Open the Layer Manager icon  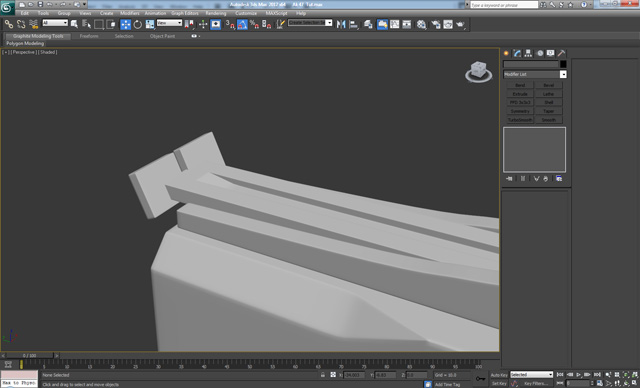click(368, 24)
